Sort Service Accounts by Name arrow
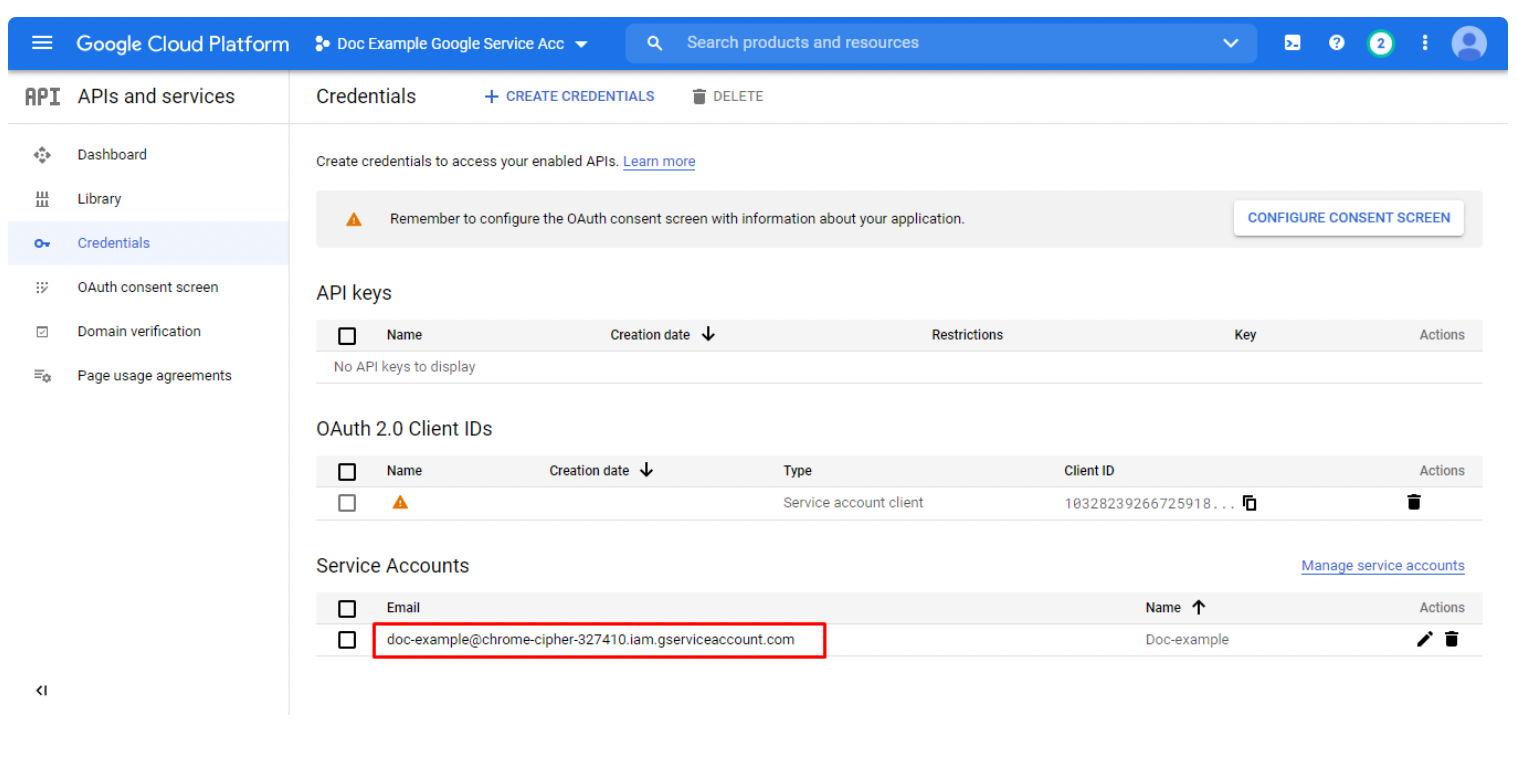Viewport: 1518px width, 768px height. (1199, 607)
